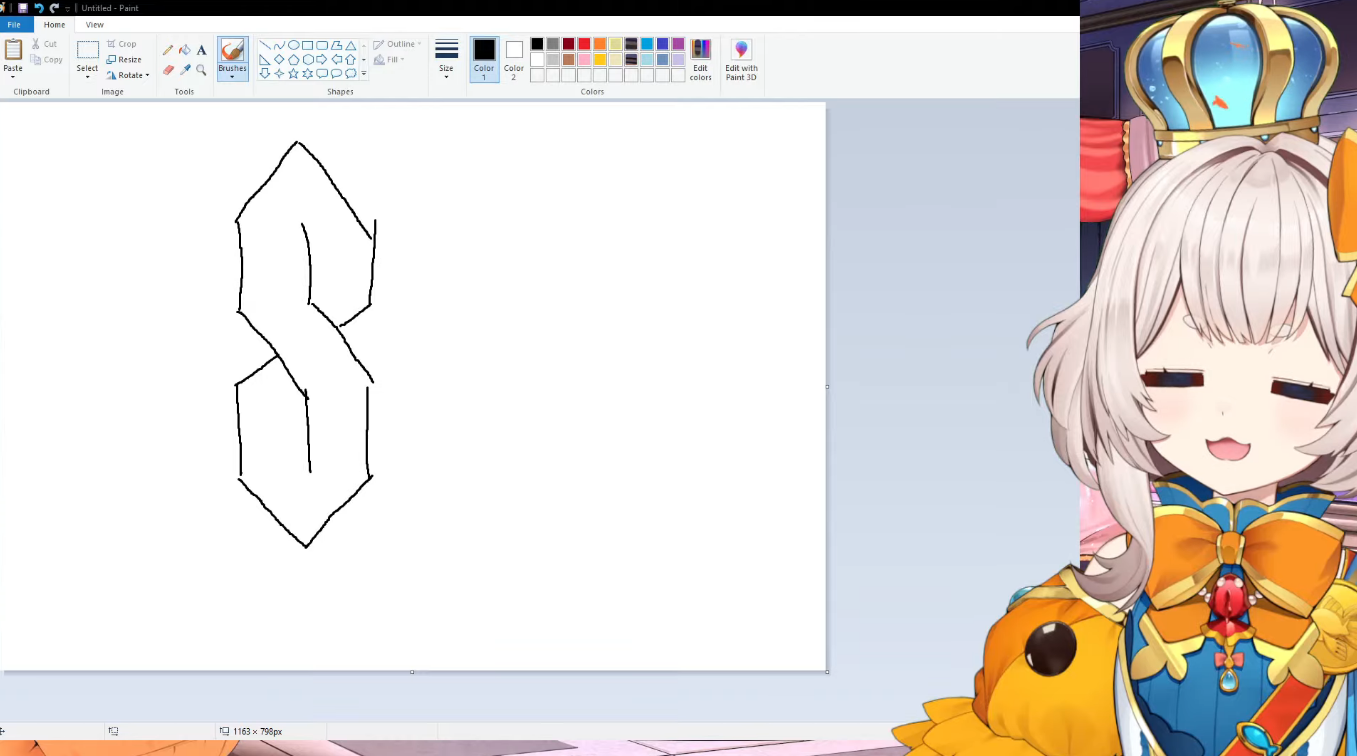The image size is (1357, 756).
Task: Choose the Five-point star shape
Action: tap(294, 74)
